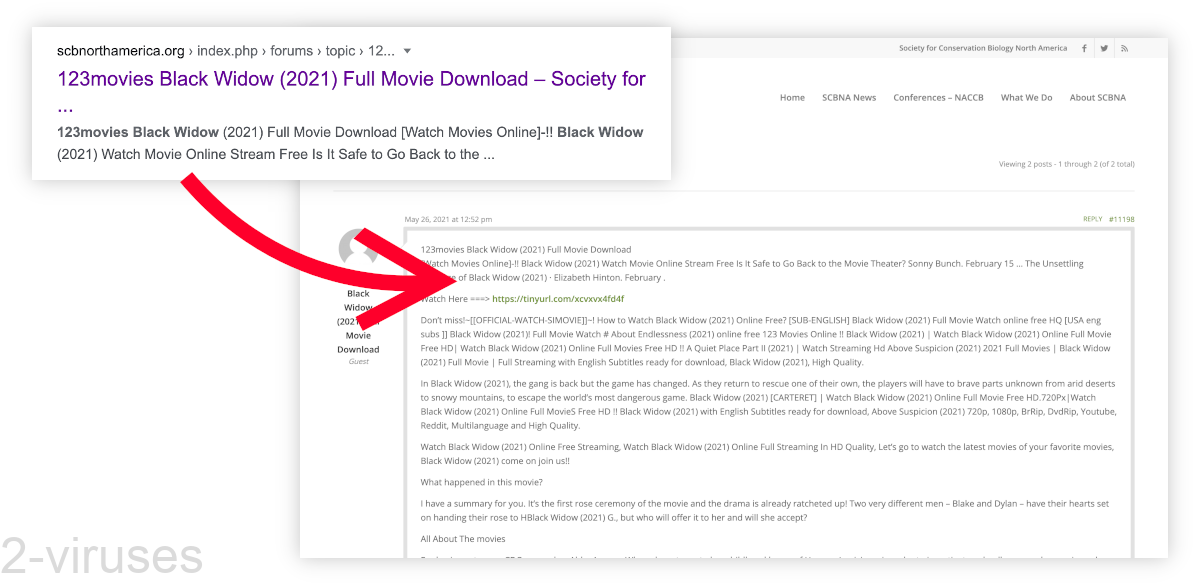Image resolution: width=1200 pixels, height=584 pixels.
Task: Click the post's first line '123movies Black Widow (2021) Full Movie Download'
Action: click(x=526, y=249)
